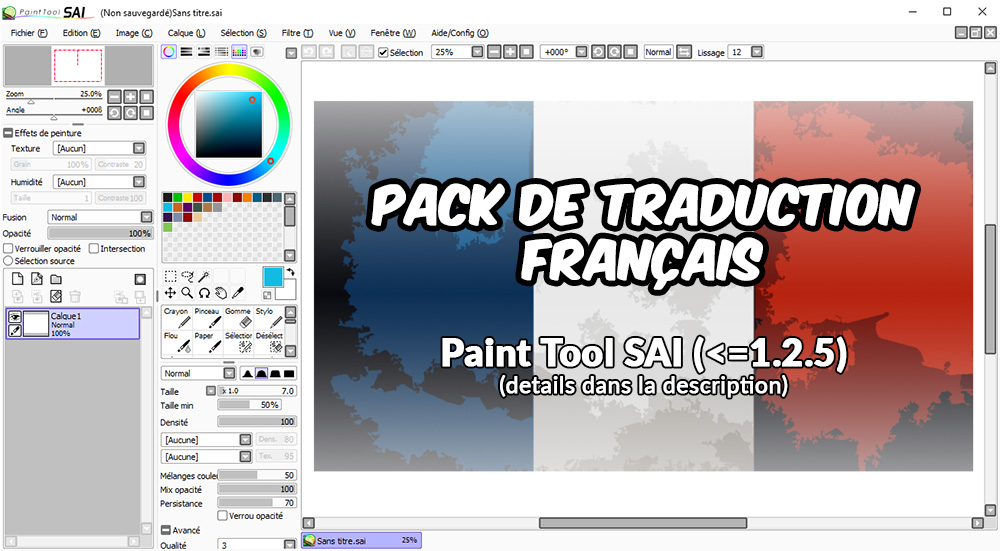Select the cyan foreground color swatch
Viewport: 1000px width, 551px height.
[272, 277]
